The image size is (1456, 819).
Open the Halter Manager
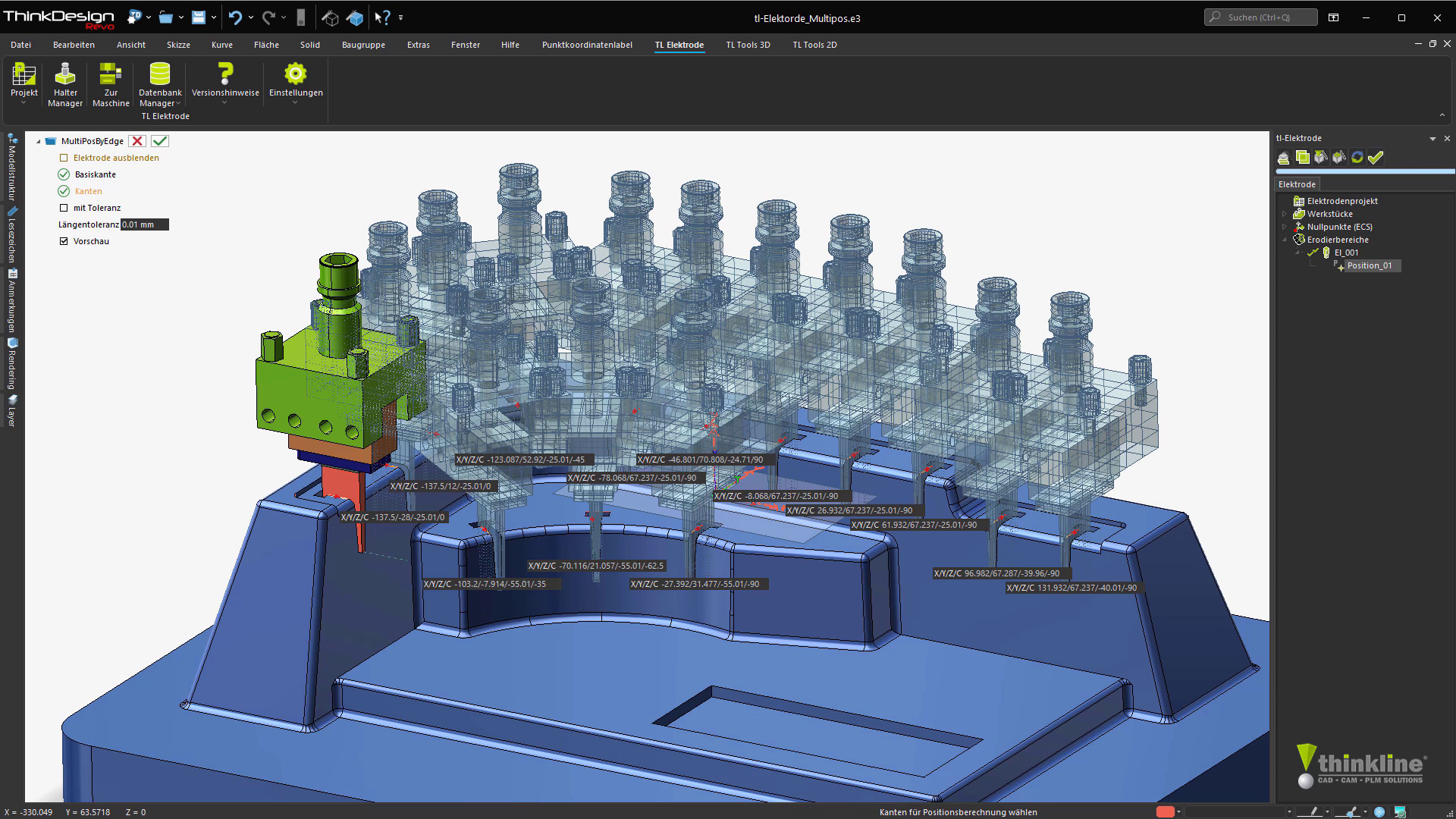pyautogui.click(x=65, y=85)
